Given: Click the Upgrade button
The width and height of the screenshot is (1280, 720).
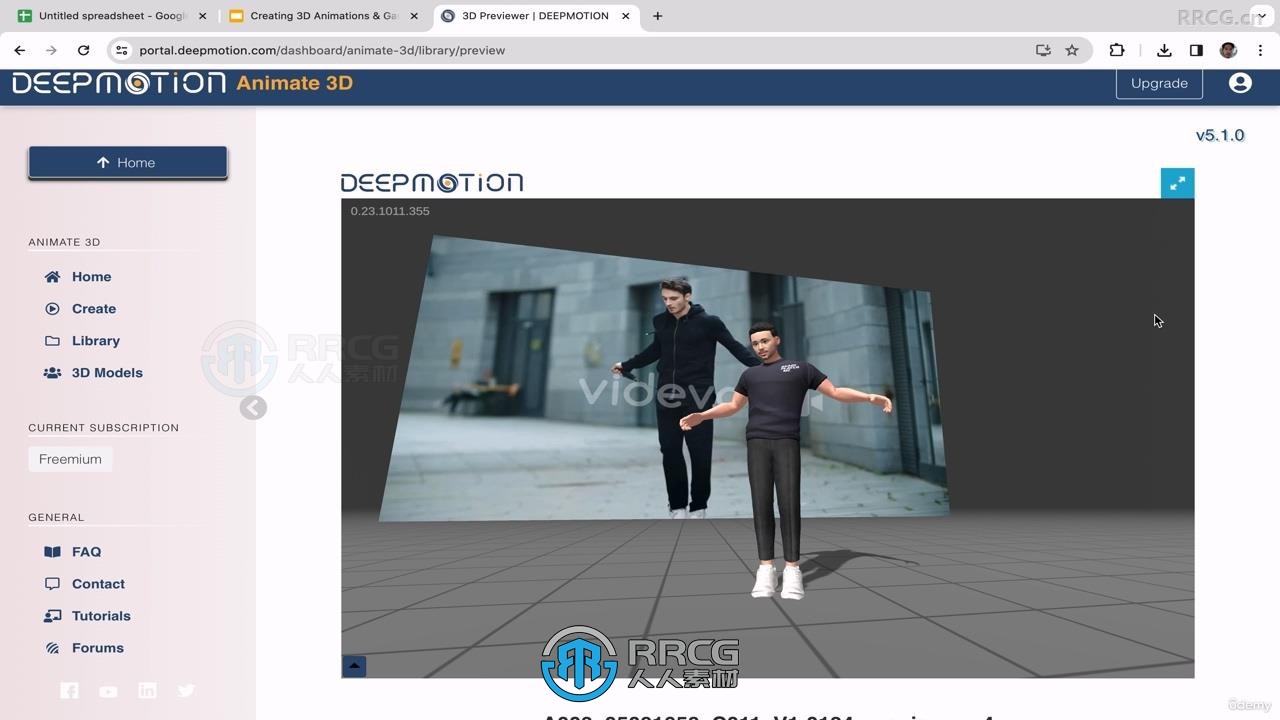Looking at the screenshot, I should click(1159, 83).
